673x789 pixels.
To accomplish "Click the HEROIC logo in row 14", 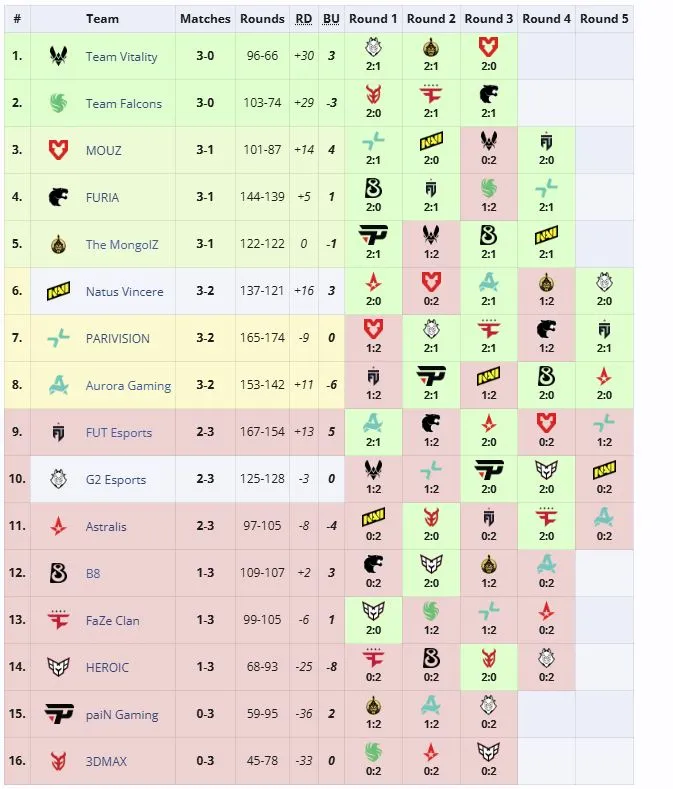I will [58, 667].
